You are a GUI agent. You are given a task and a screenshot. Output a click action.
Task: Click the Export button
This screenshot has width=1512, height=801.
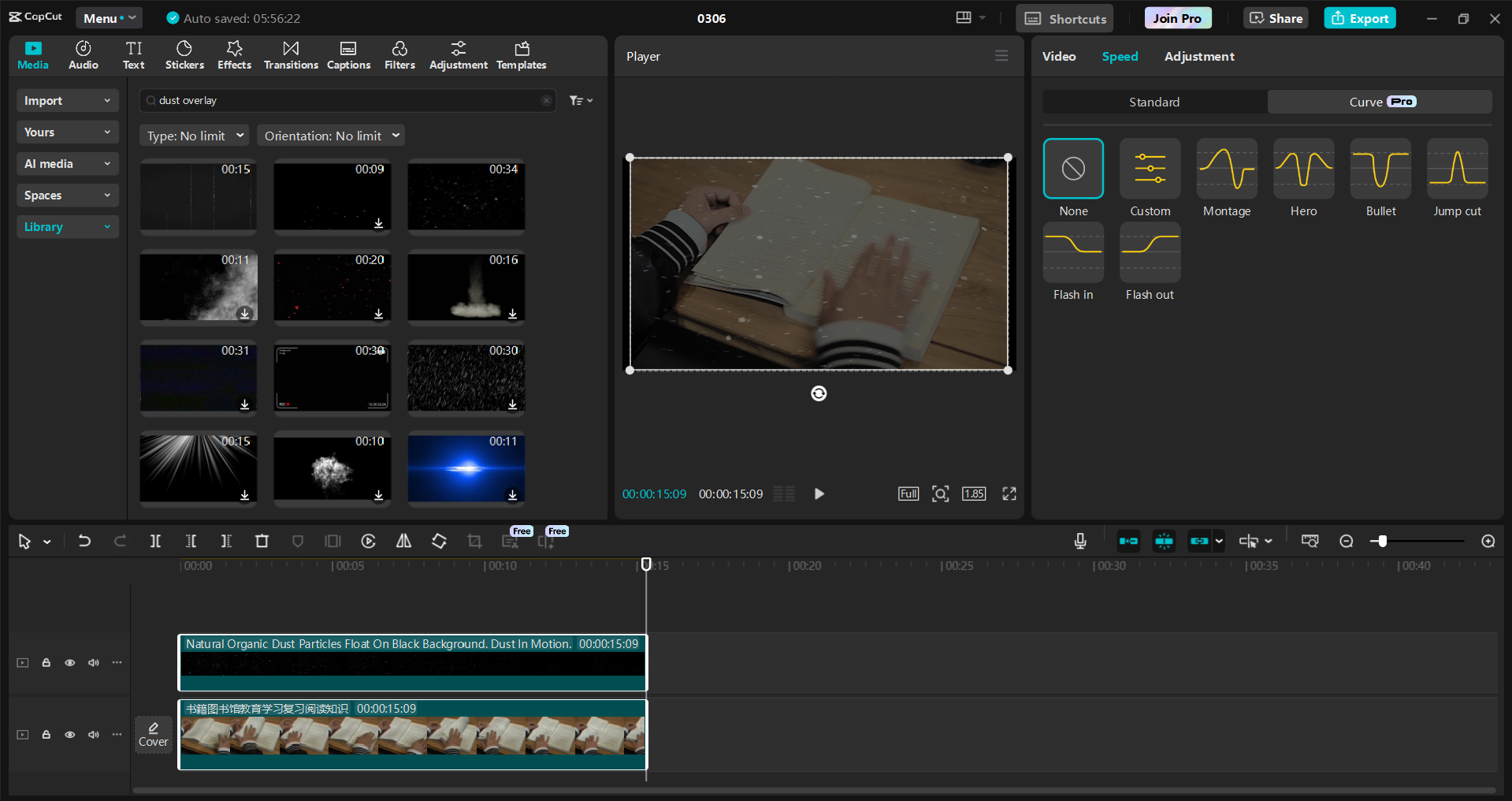coord(1358,17)
